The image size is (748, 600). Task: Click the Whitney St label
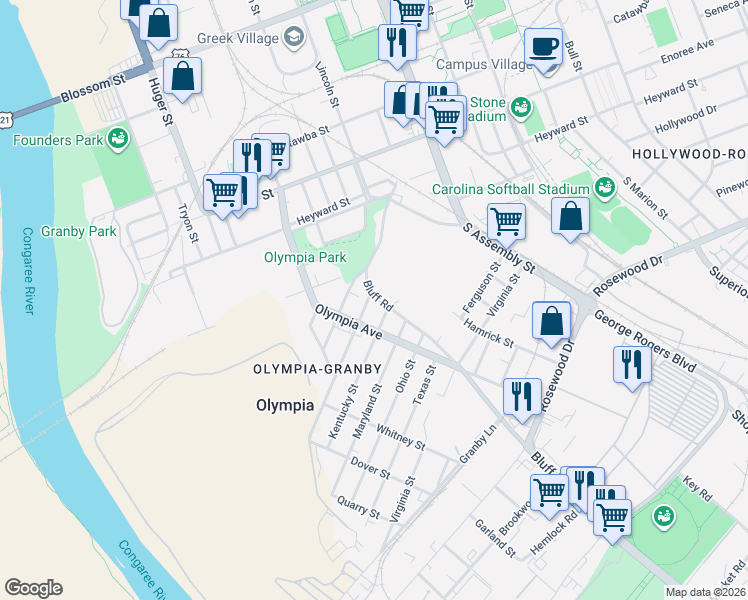(x=400, y=437)
